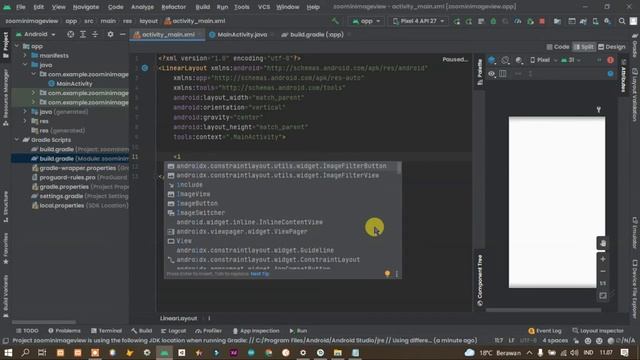Choose ImageButton from autocomplete list

pyautogui.click(x=282, y=203)
